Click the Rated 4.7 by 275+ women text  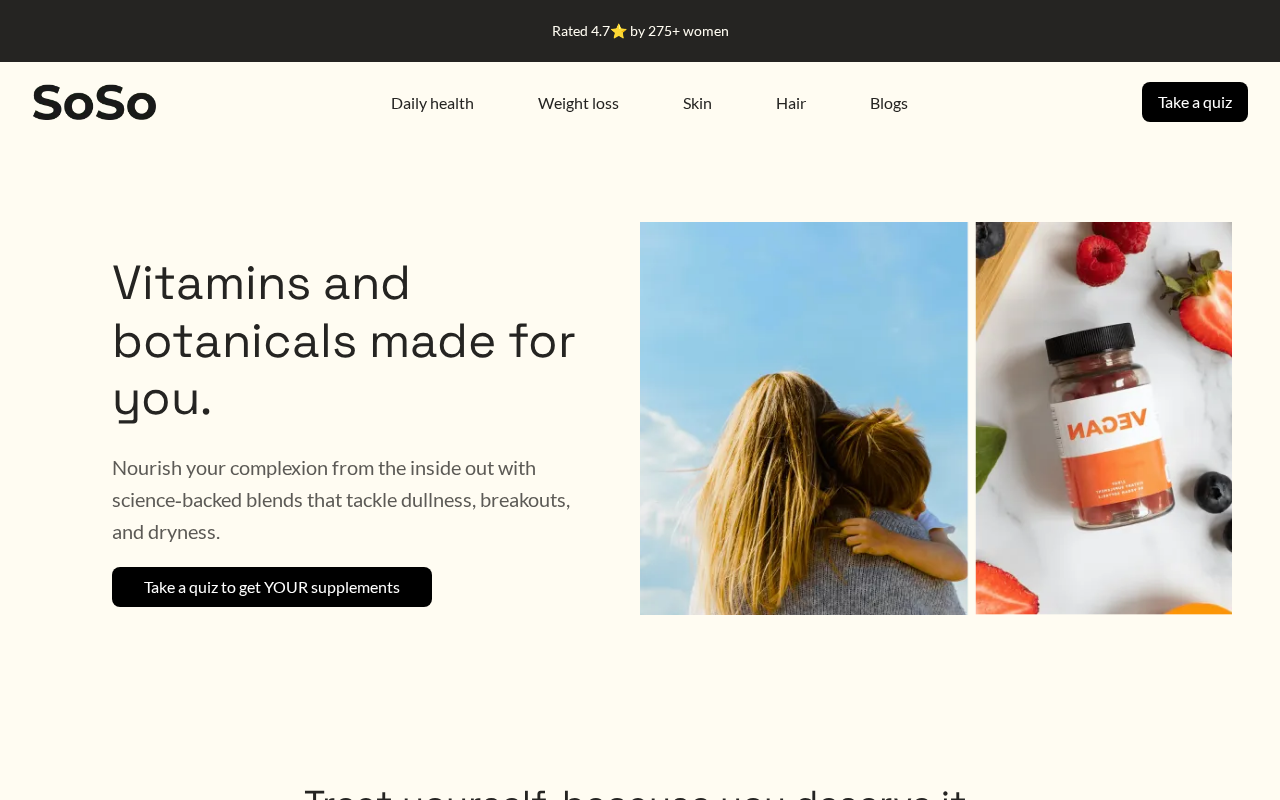pyautogui.click(x=640, y=31)
